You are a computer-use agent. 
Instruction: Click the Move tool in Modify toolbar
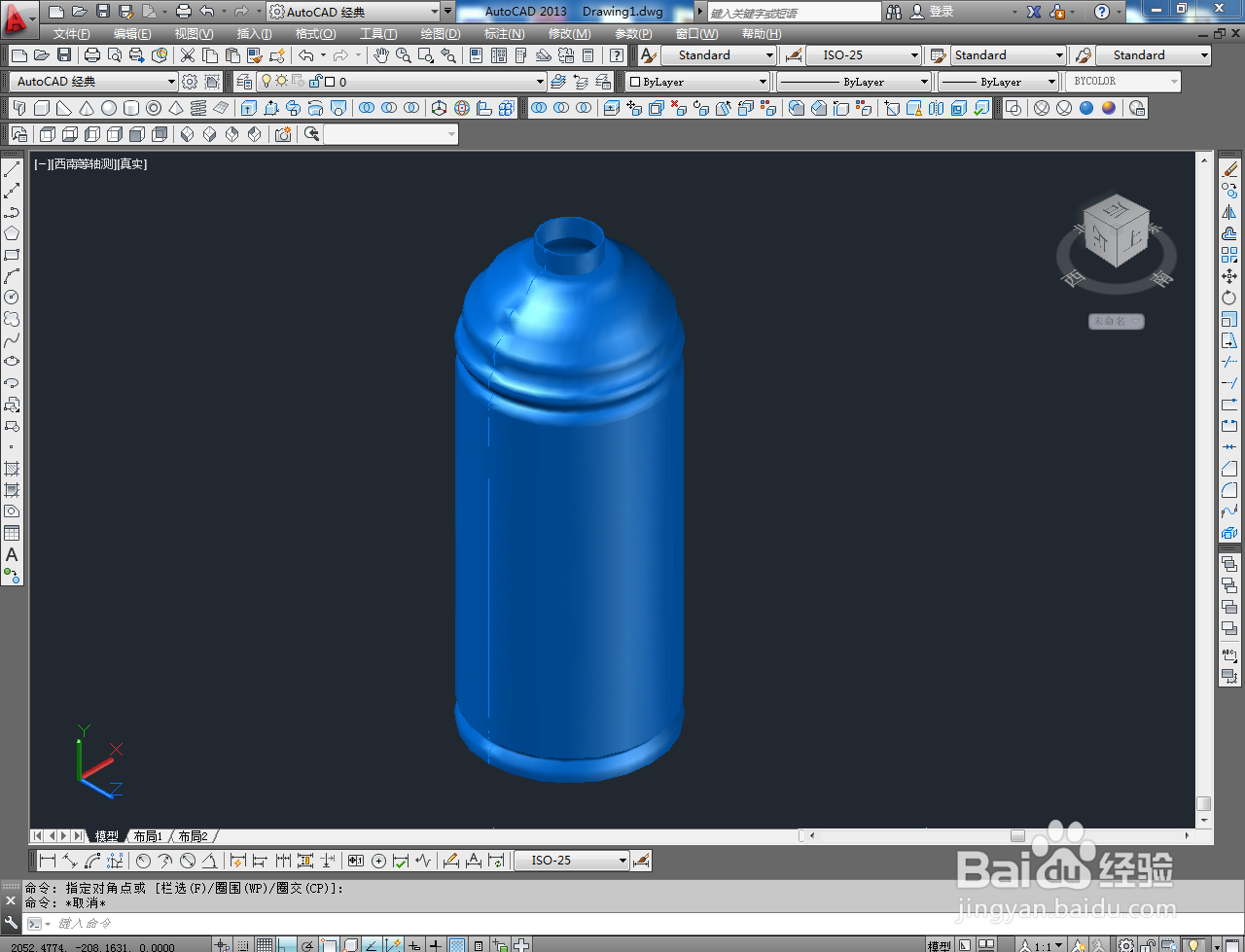[x=1229, y=276]
